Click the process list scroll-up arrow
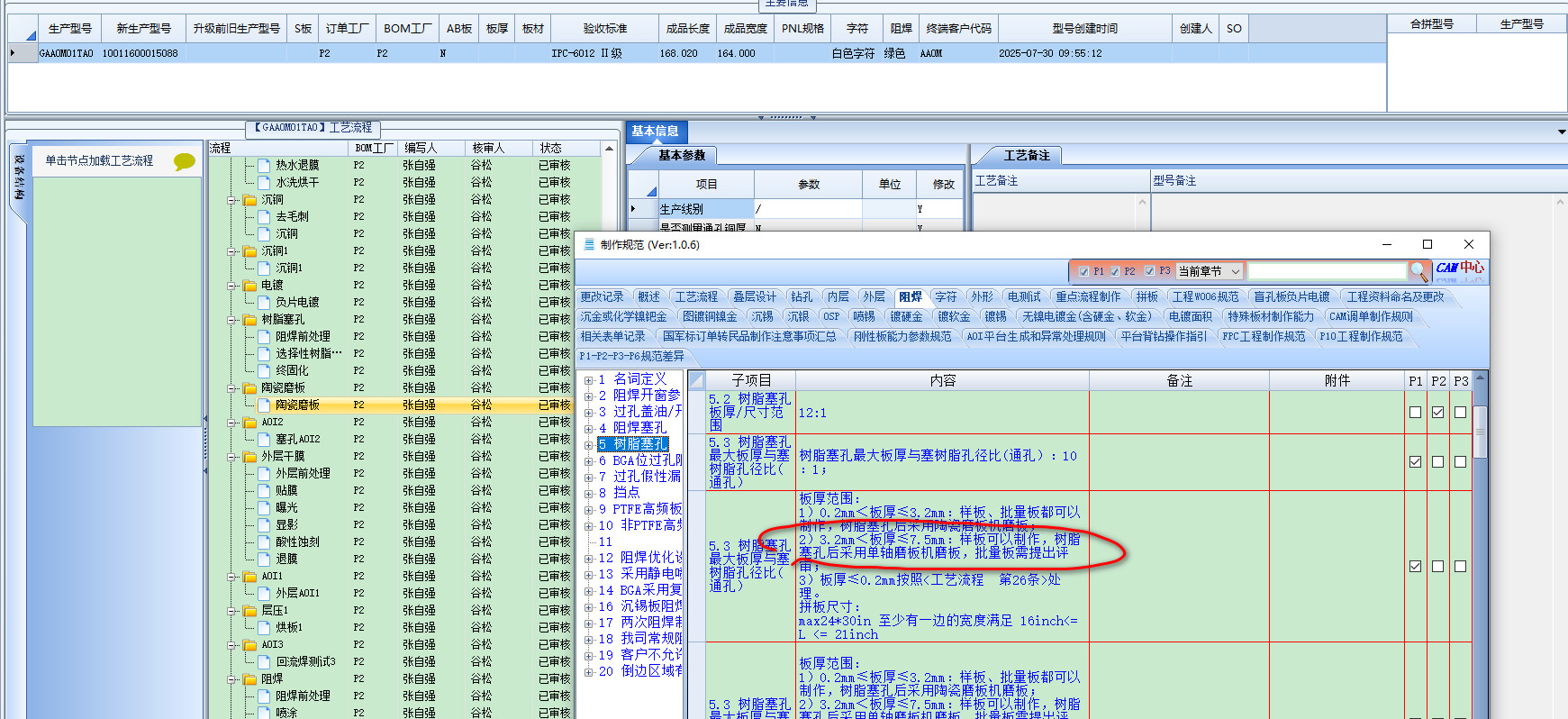Image resolution: width=1568 pixels, height=719 pixels. [610, 148]
